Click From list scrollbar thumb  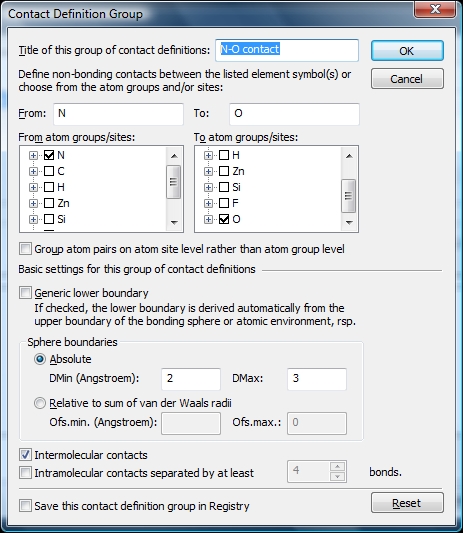[174, 182]
